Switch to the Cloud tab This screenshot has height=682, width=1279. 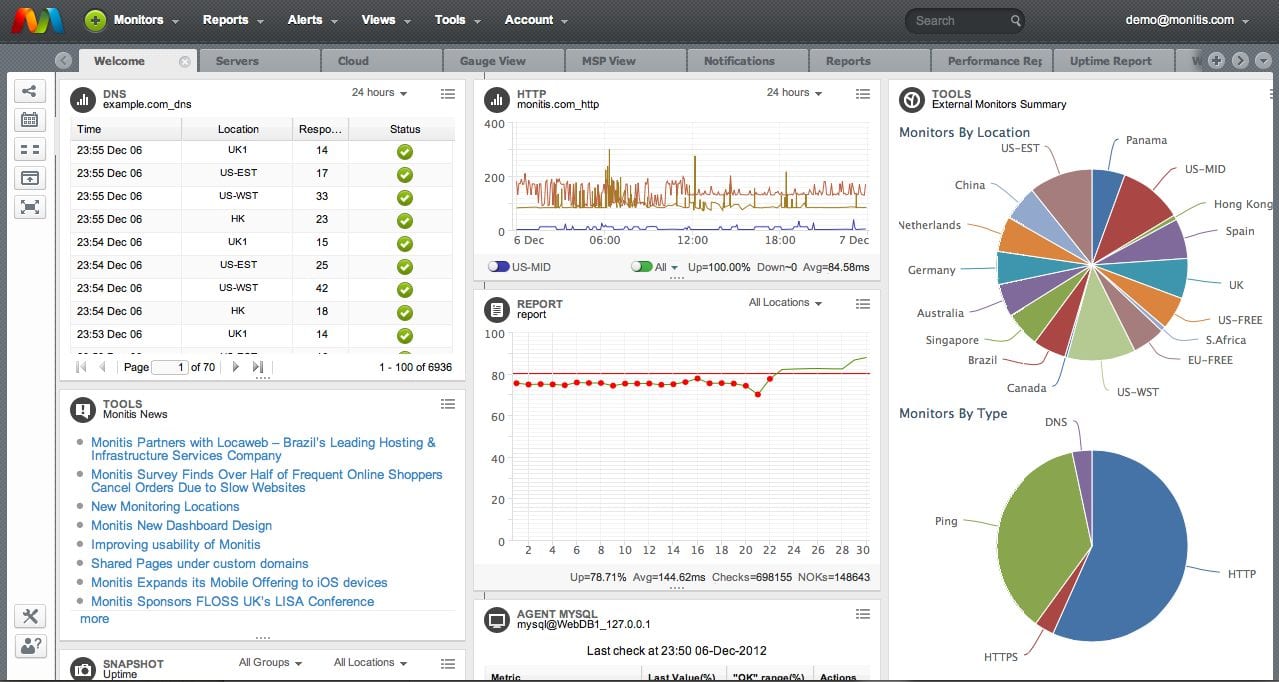tap(380, 61)
